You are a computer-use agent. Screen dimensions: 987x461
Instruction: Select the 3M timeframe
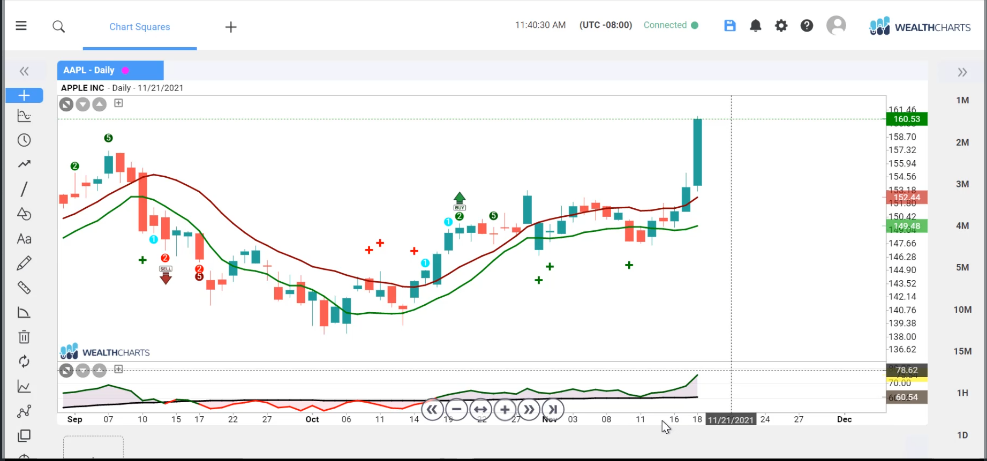[962, 184]
